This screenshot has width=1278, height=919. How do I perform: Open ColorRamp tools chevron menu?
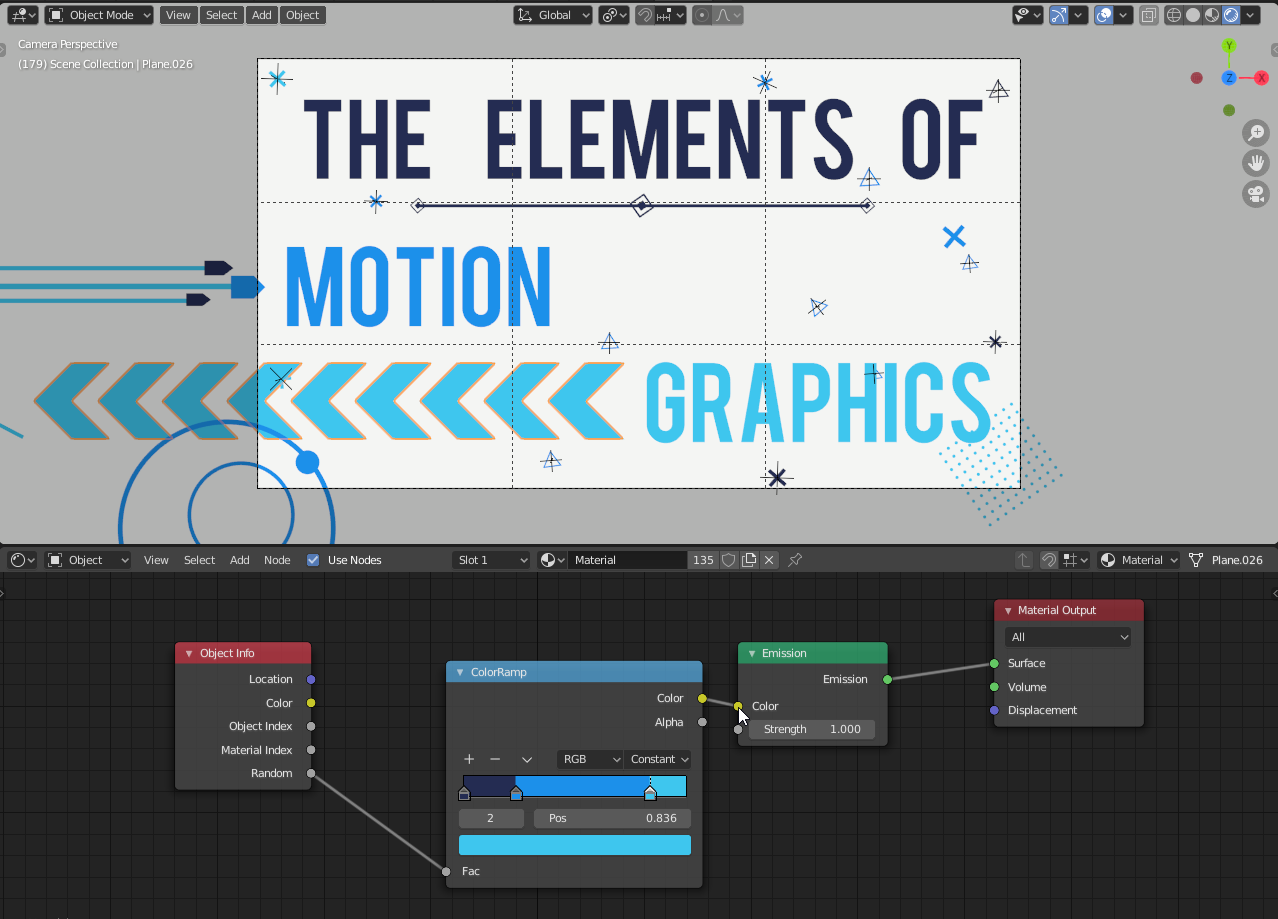click(527, 759)
